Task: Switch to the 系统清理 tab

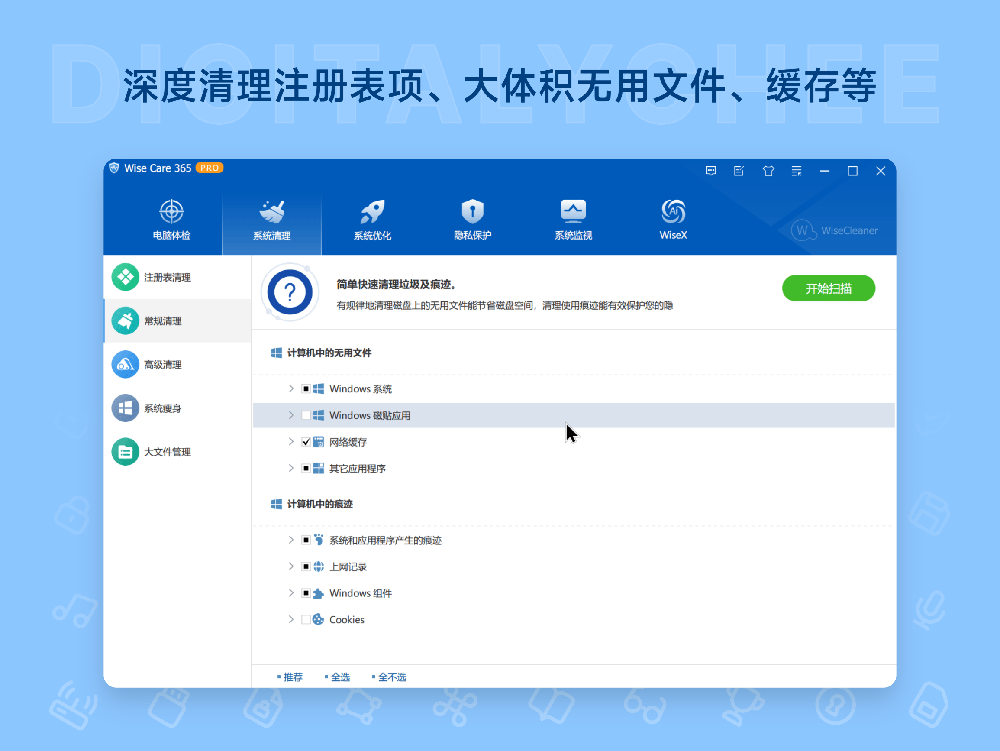Action: 272,218
